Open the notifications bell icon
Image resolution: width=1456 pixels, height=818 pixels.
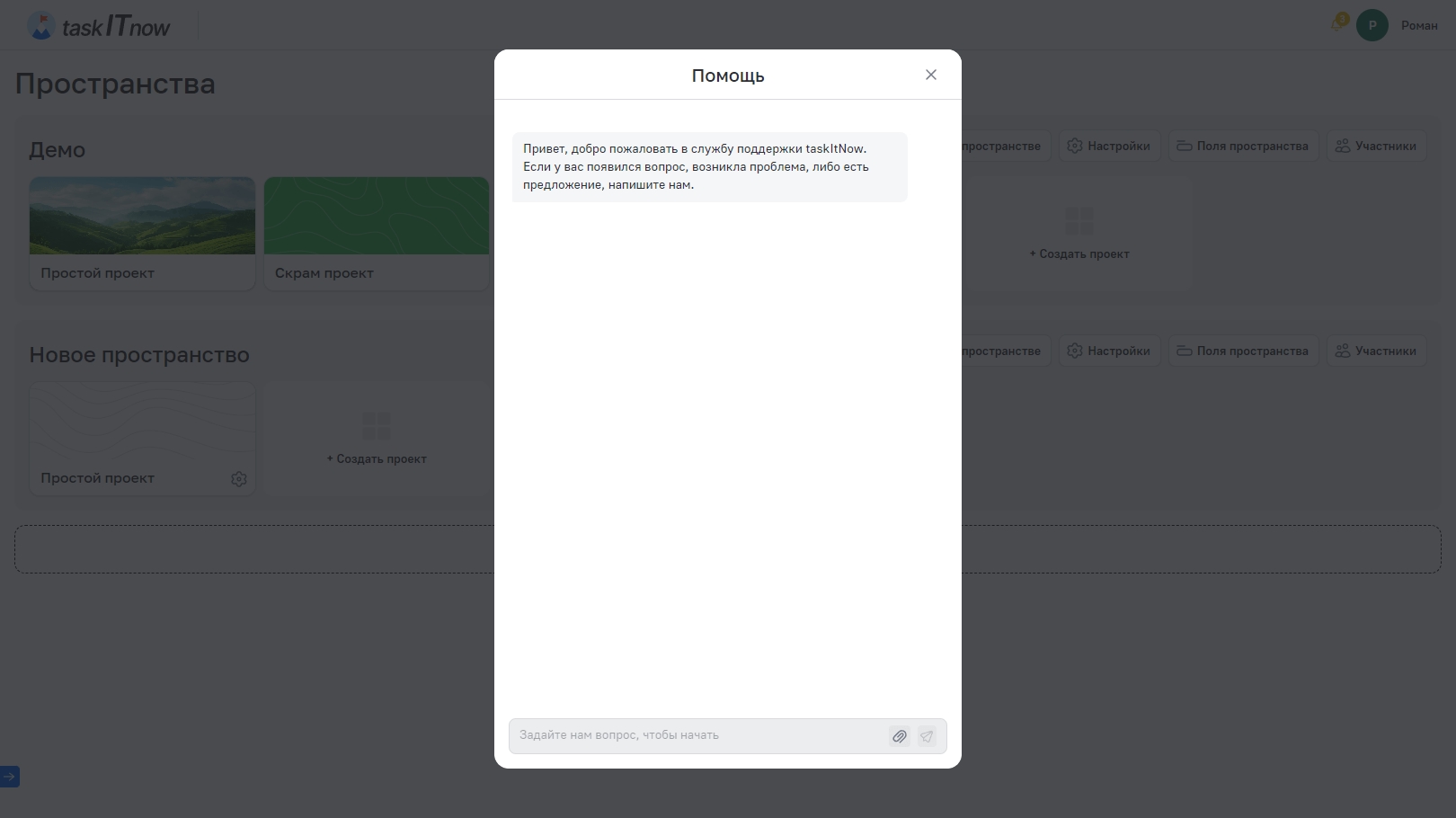pyautogui.click(x=1338, y=24)
